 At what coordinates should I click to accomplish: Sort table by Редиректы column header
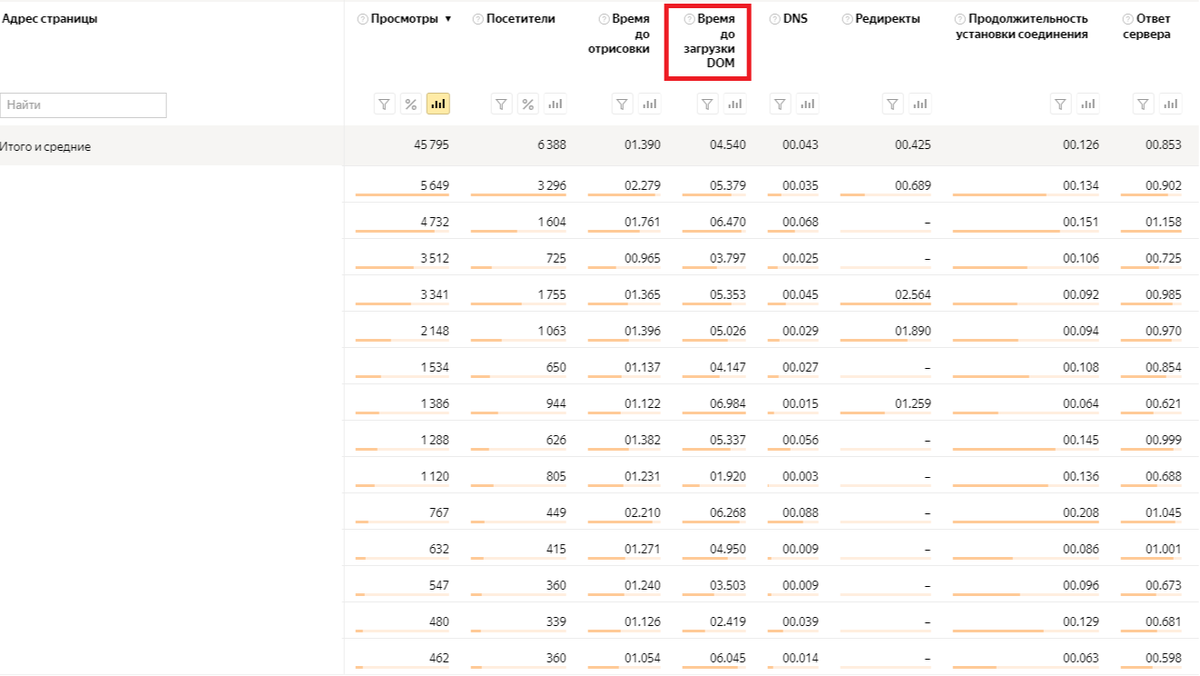pos(888,19)
